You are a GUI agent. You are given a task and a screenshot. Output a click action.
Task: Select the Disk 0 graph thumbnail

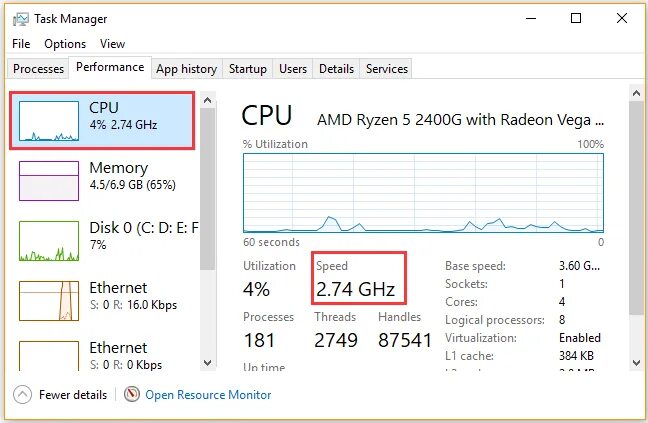50,241
